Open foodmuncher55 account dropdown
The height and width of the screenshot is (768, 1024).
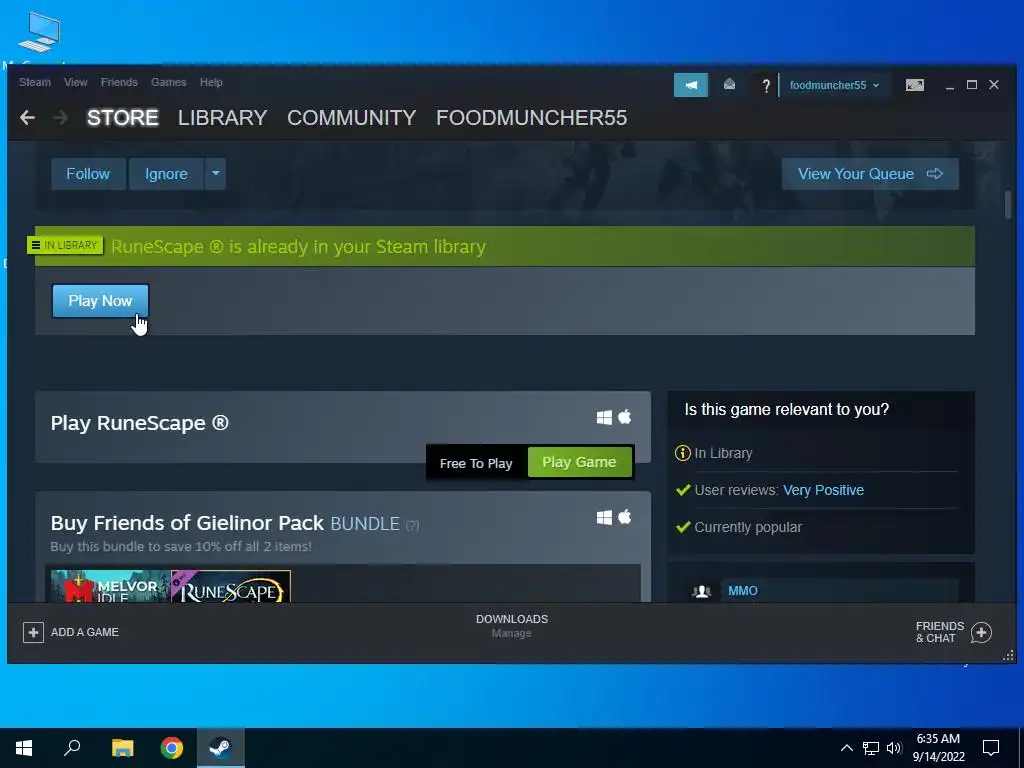834,86
